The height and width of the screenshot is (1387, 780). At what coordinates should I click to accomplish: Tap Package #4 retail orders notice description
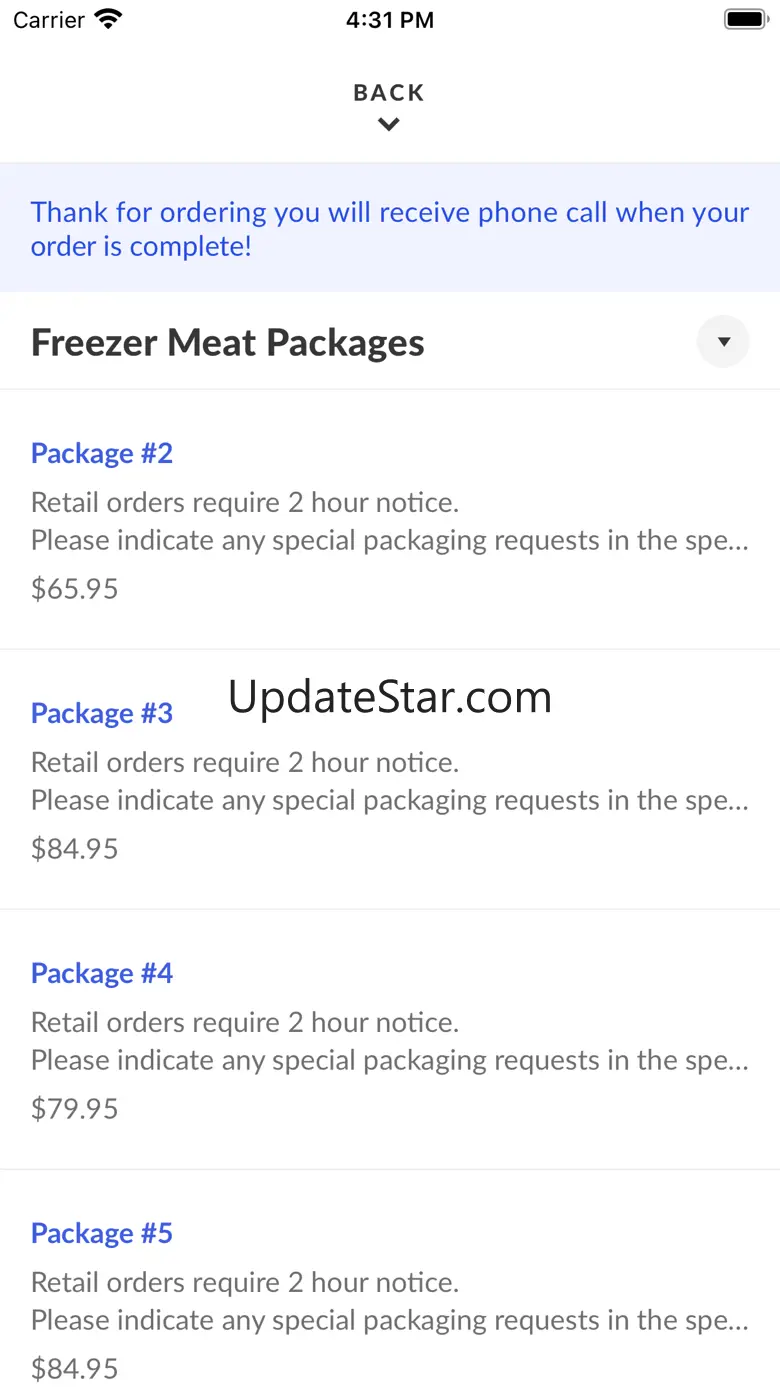click(245, 1022)
